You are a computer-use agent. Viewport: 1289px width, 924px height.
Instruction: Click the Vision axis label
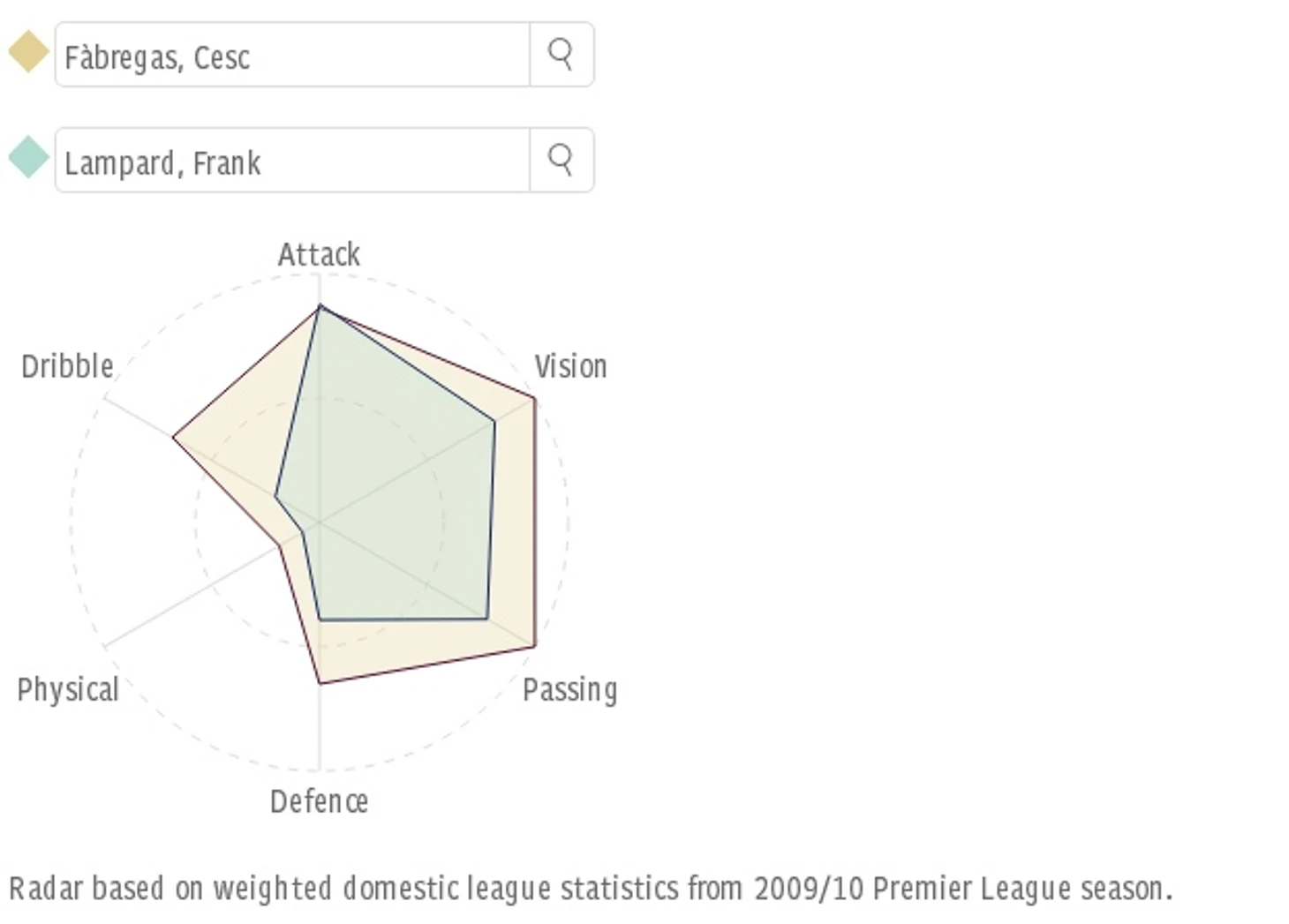coord(570,366)
